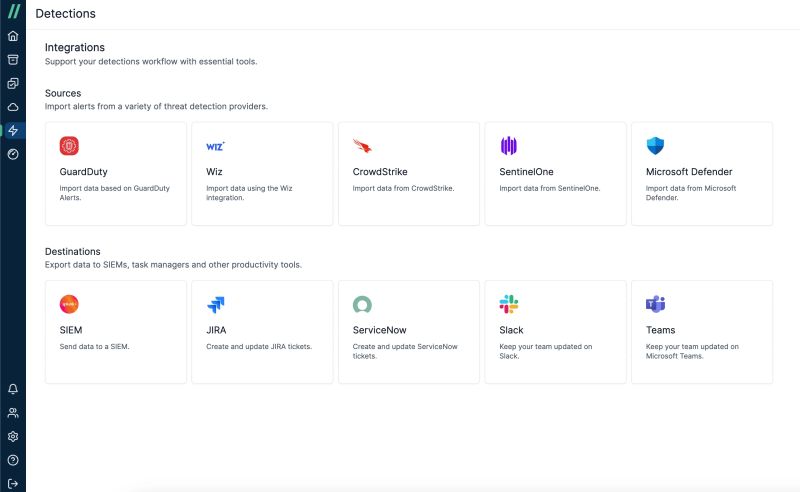Click the Detections page title
Viewport: 800px width, 492px height.
click(x=65, y=14)
